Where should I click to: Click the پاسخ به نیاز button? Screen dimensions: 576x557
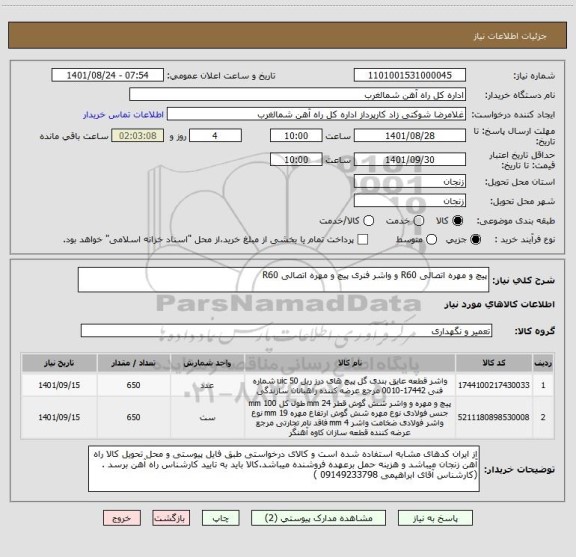pos(435,518)
